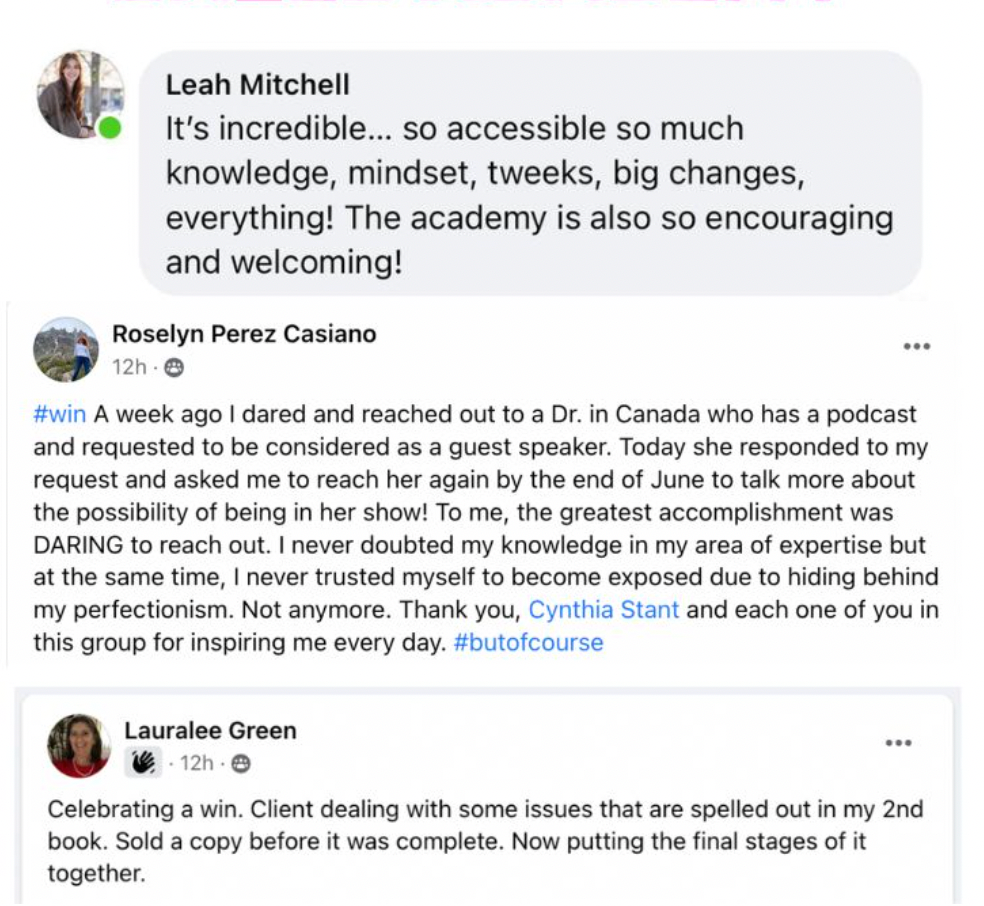
Task: Click Leah Mitchell's gray comment bubble
Action: pos(530,173)
